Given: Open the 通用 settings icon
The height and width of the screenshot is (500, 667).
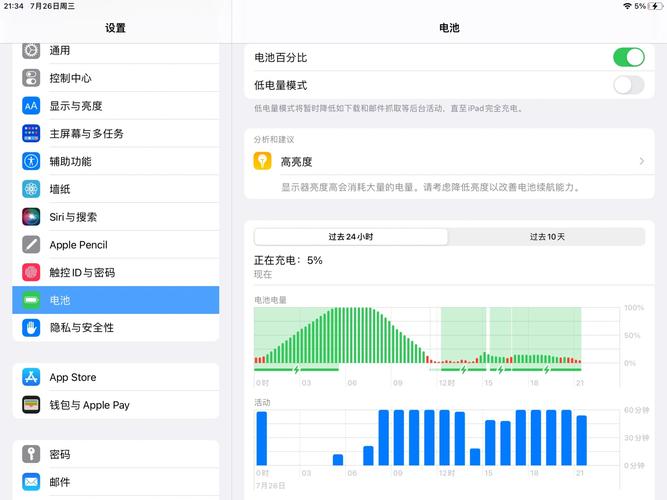Looking at the screenshot, I should click(31, 51).
